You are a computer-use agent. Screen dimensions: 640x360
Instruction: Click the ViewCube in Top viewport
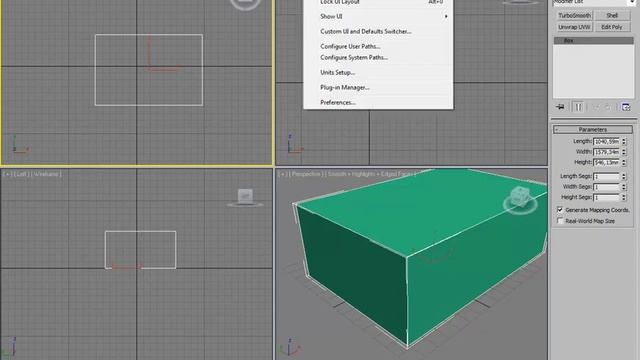[245, 3]
